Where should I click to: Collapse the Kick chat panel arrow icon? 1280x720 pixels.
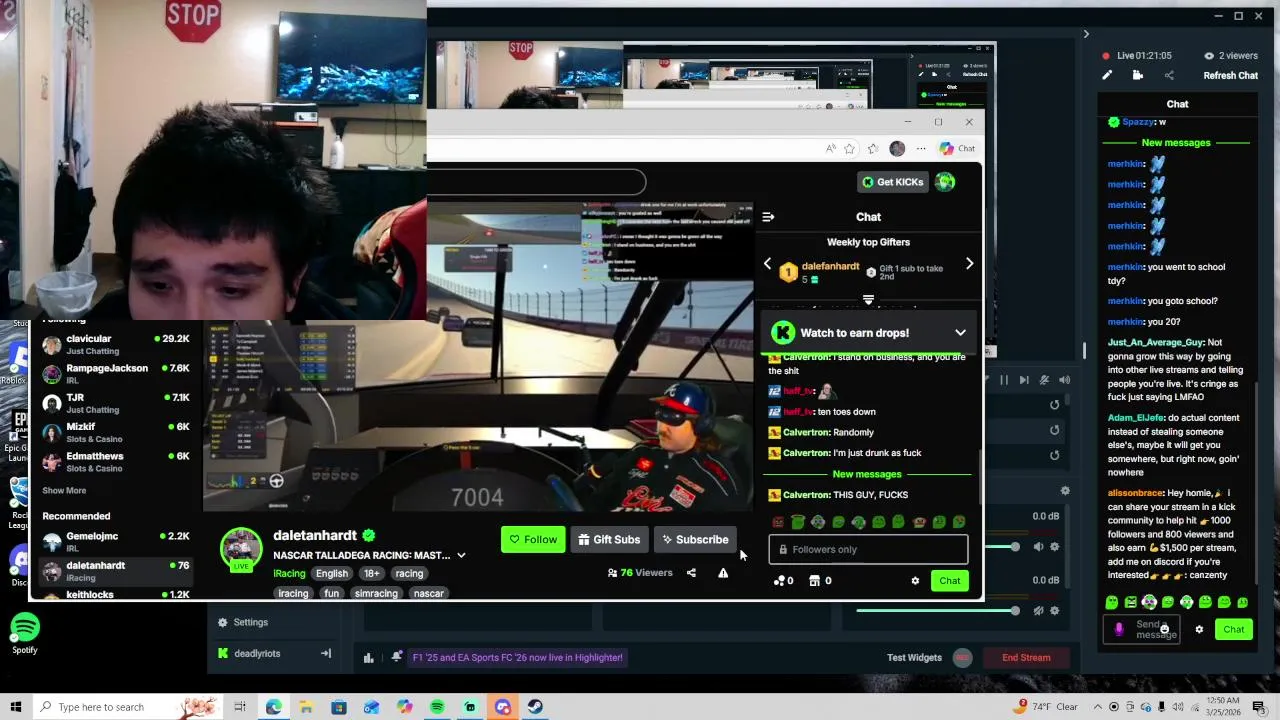(x=768, y=217)
